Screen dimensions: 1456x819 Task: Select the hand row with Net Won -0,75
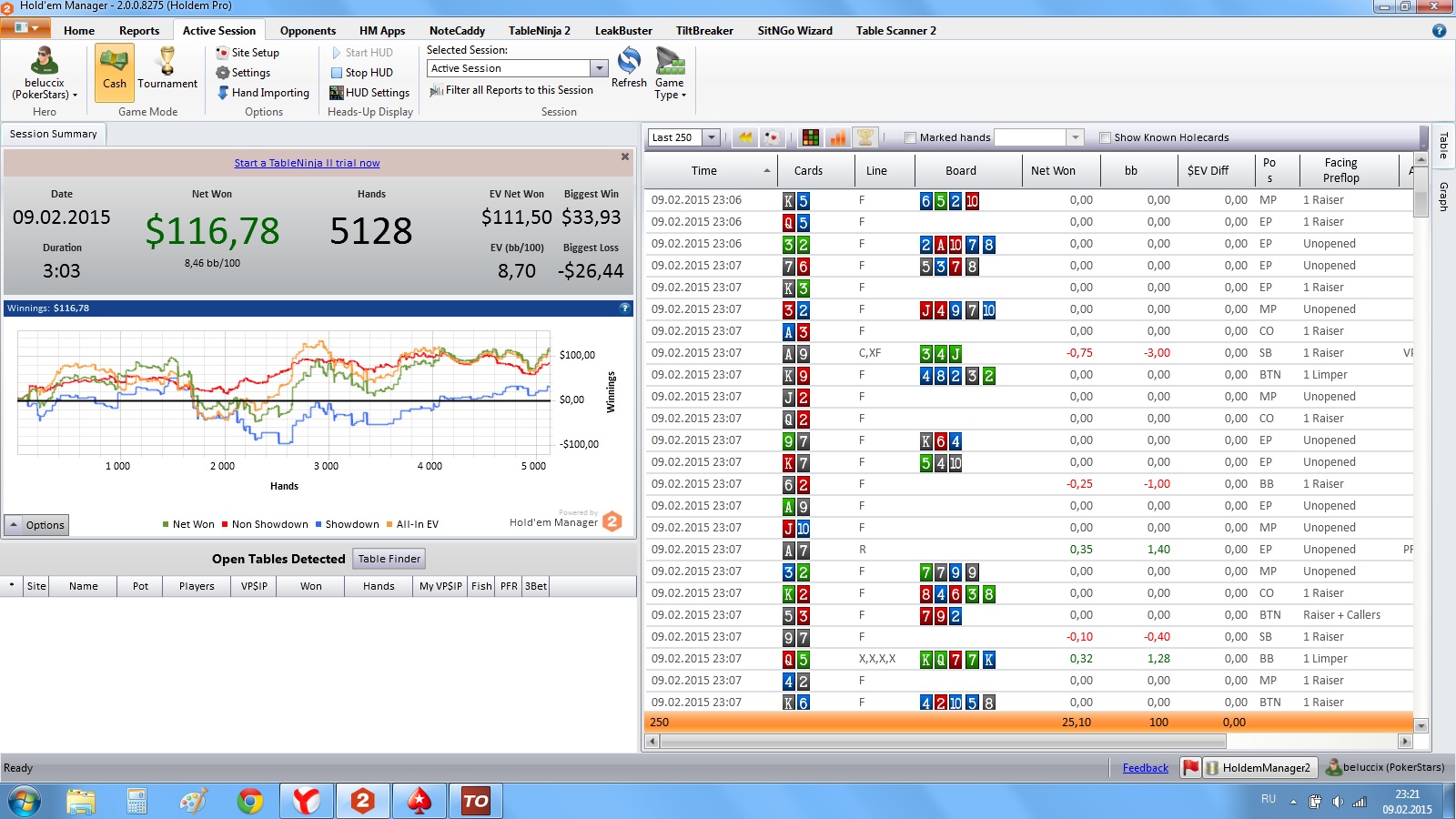pyautogui.click(x=1029, y=353)
